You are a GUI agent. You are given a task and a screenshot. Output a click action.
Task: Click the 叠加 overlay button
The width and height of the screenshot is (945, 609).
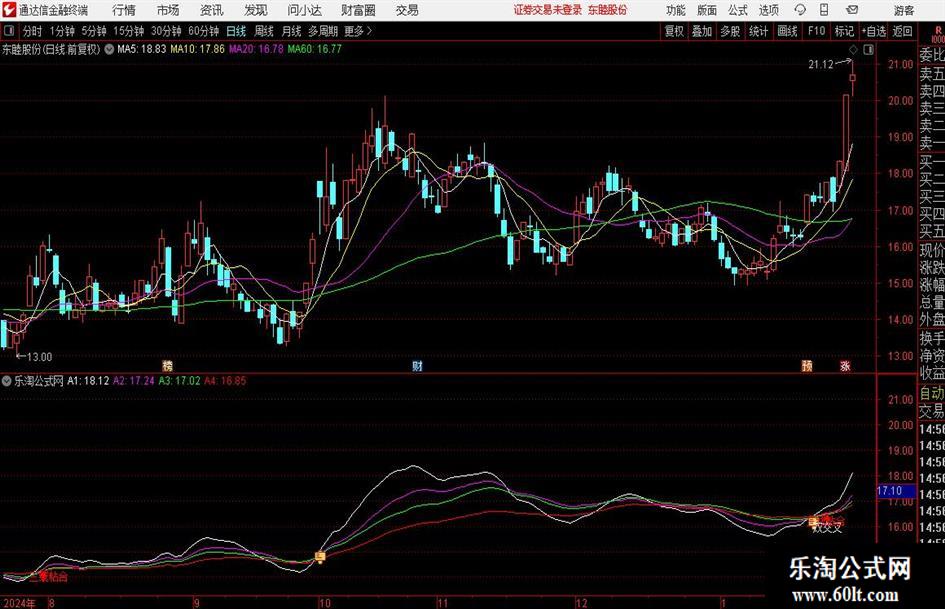[702, 31]
